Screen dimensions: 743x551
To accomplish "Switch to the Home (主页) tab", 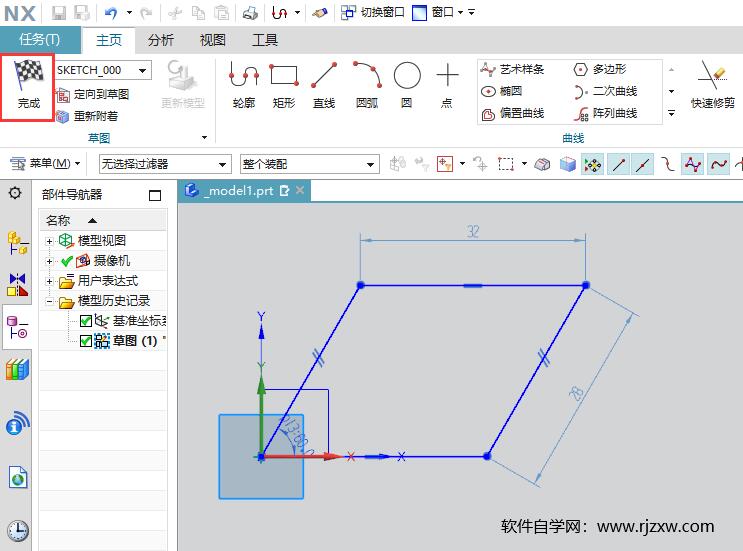I will pos(109,40).
